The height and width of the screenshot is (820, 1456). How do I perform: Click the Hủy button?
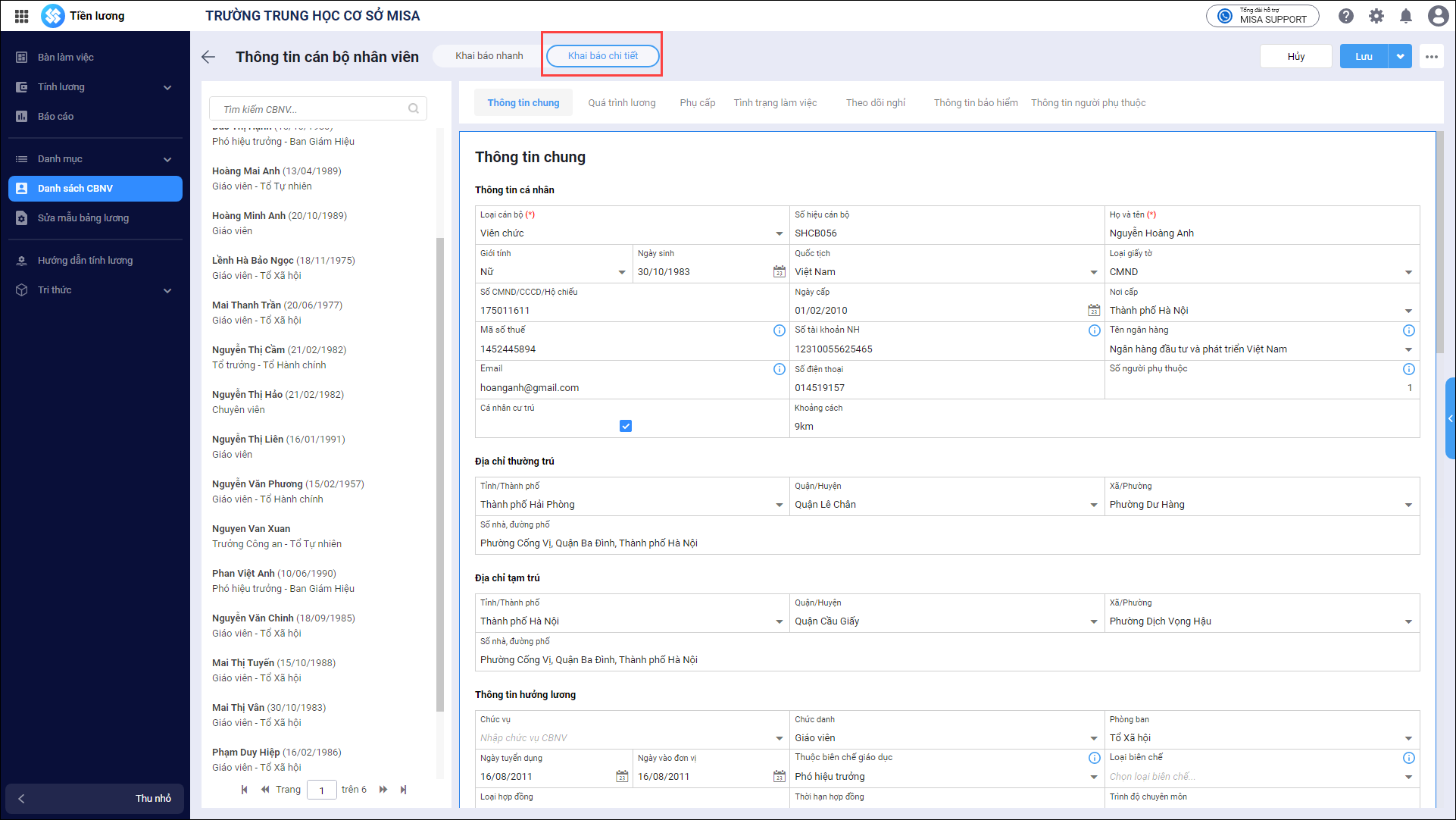pyautogui.click(x=1295, y=56)
